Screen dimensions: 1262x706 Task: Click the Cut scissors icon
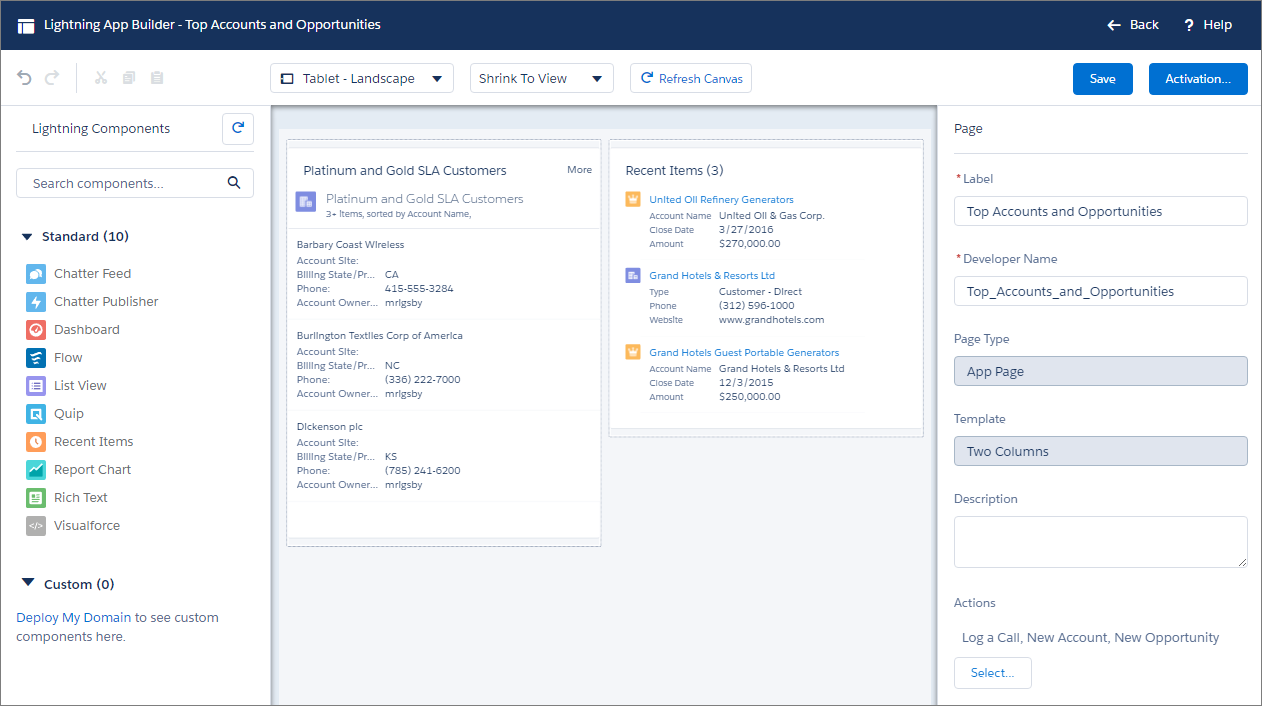(x=100, y=78)
